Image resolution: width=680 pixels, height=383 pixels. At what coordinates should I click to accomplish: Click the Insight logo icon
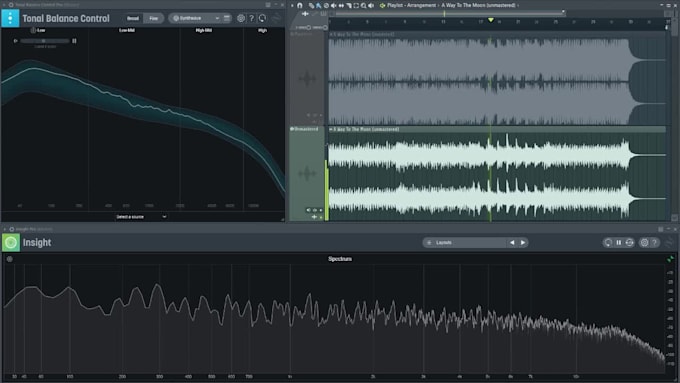point(11,242)
